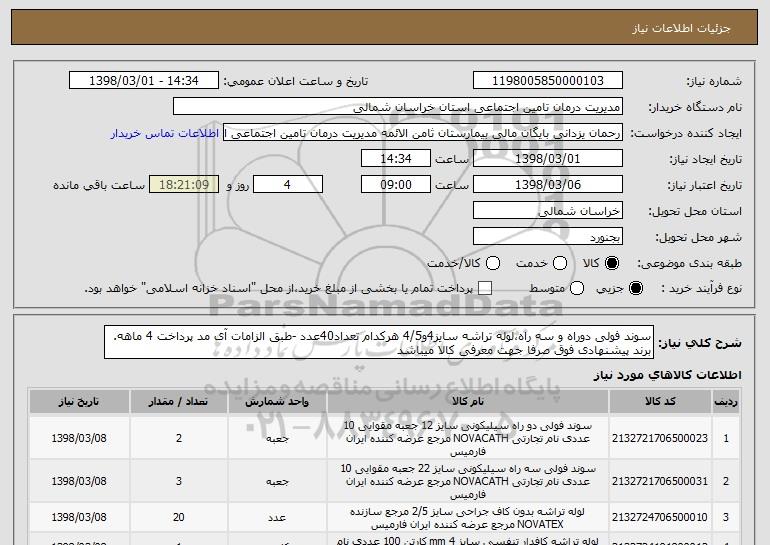Click quantity 20 in row 3
Screen dimensions: 770x545
(179, 517)
